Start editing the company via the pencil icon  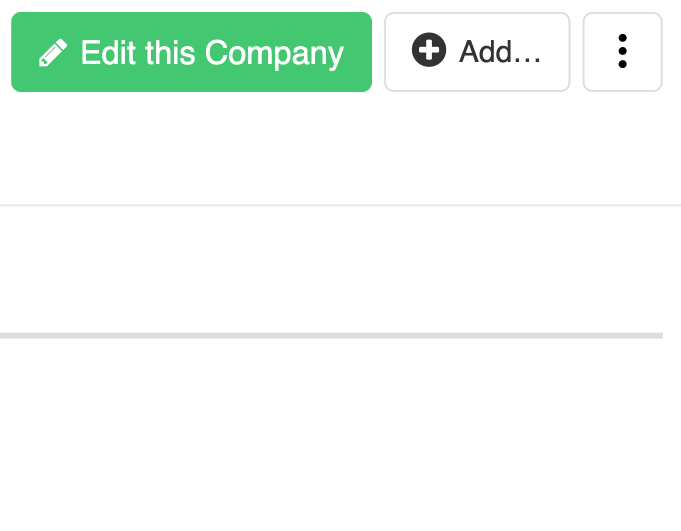coord(53,53)
